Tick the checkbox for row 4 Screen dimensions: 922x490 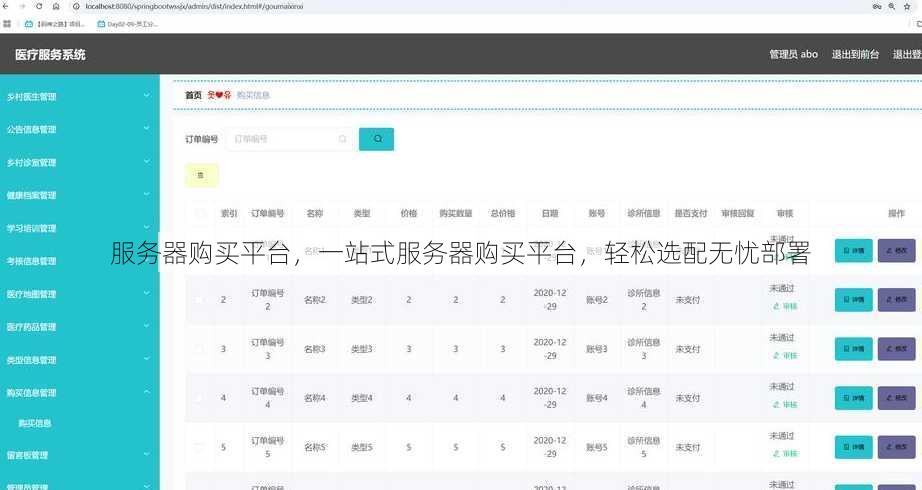200,398
